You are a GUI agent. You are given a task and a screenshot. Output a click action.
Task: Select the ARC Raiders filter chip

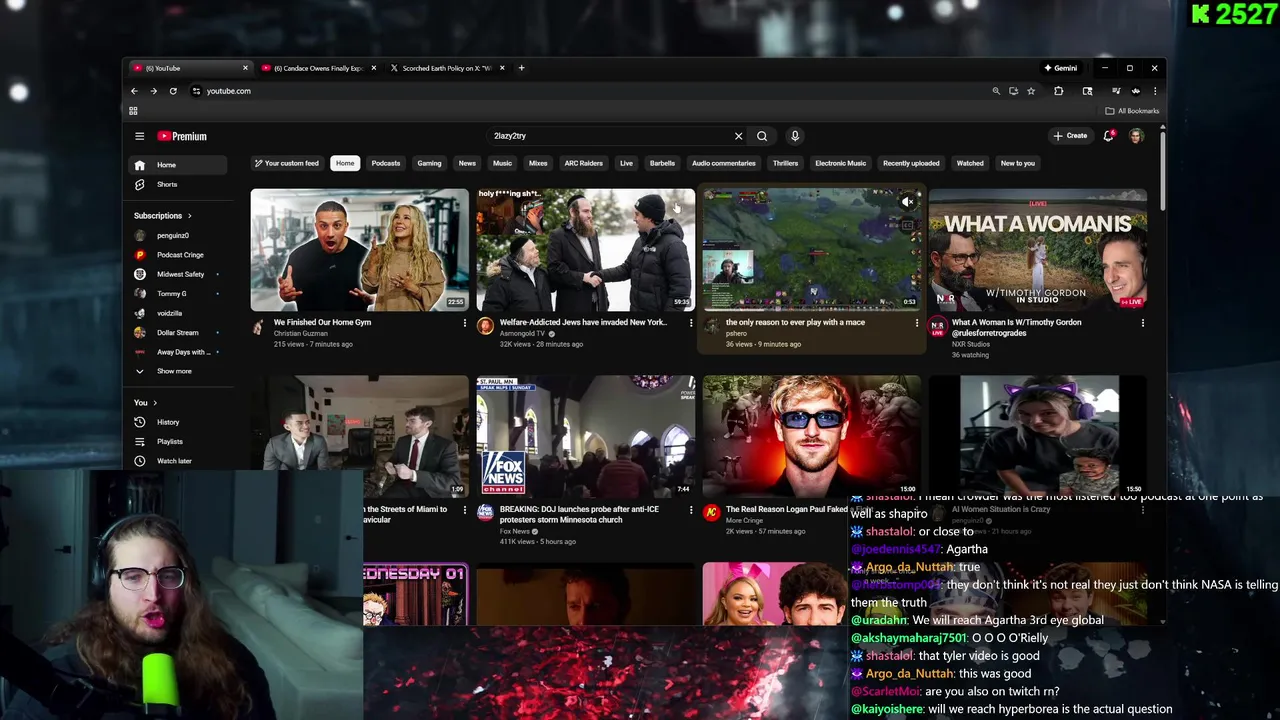(583, 163)
